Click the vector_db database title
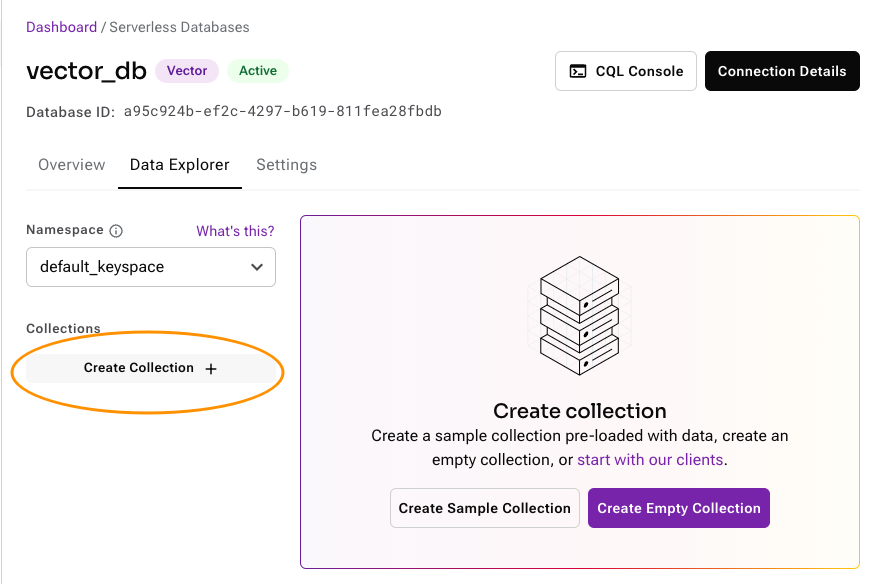 pos(86,71)
